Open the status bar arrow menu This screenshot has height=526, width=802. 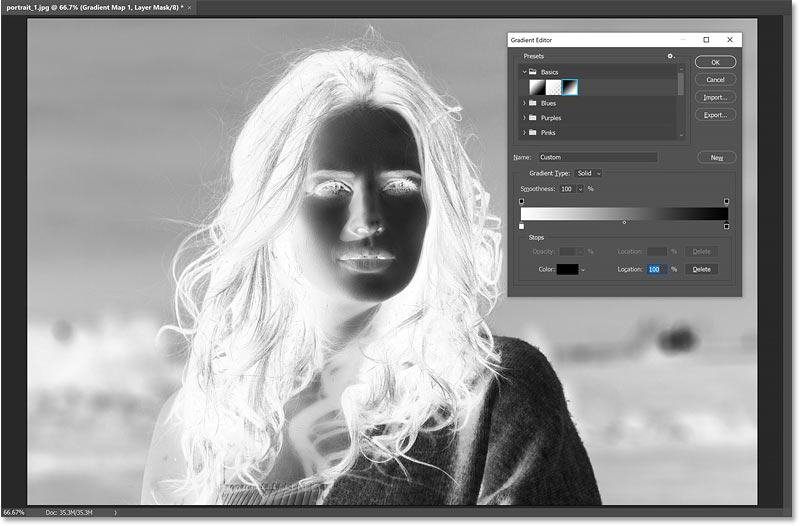116,512
